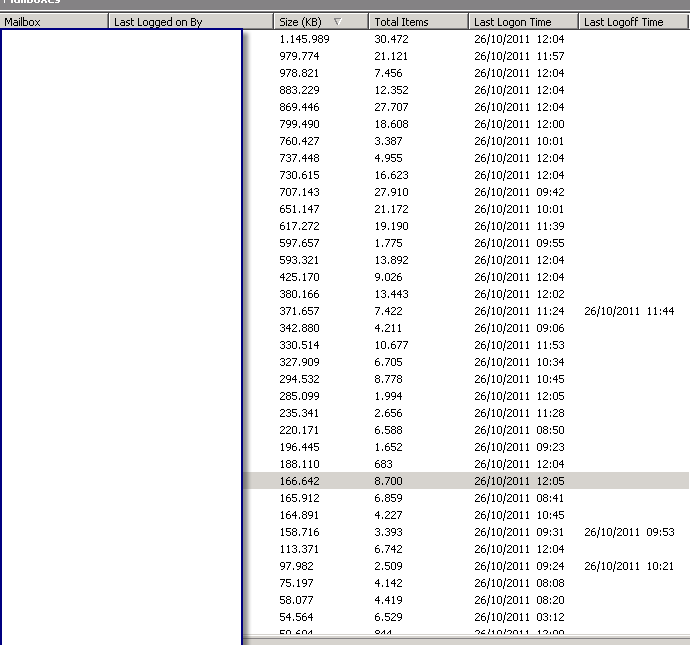Click logon time 26/10/2011 11:39
The height and width of the screenshot is (645, 690).
click(x=519, y=226)
